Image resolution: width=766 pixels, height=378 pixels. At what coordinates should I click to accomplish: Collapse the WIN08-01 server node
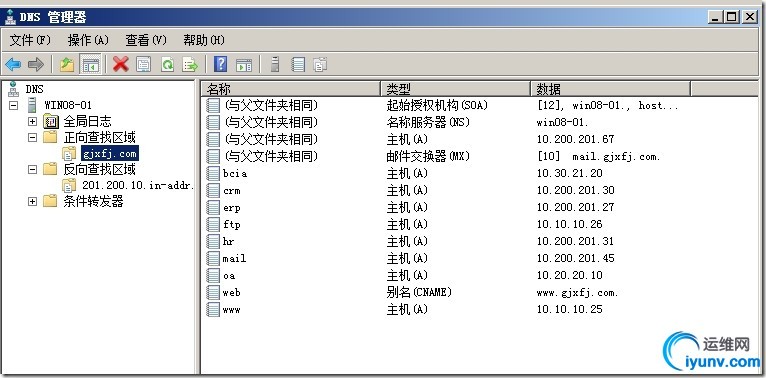(14, 105)
